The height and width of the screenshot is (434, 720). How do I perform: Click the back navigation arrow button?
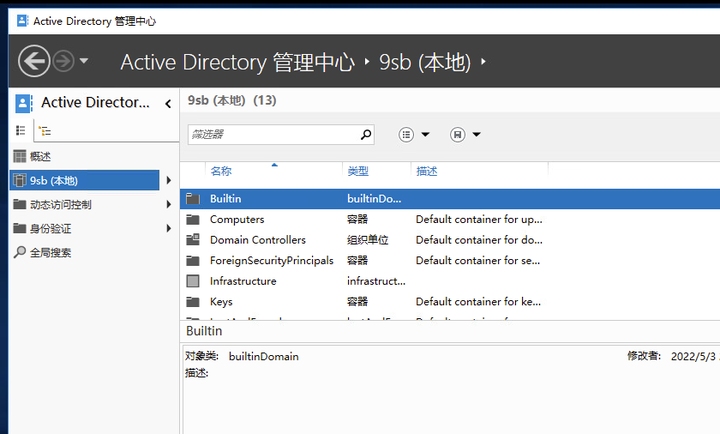point(34,61)
